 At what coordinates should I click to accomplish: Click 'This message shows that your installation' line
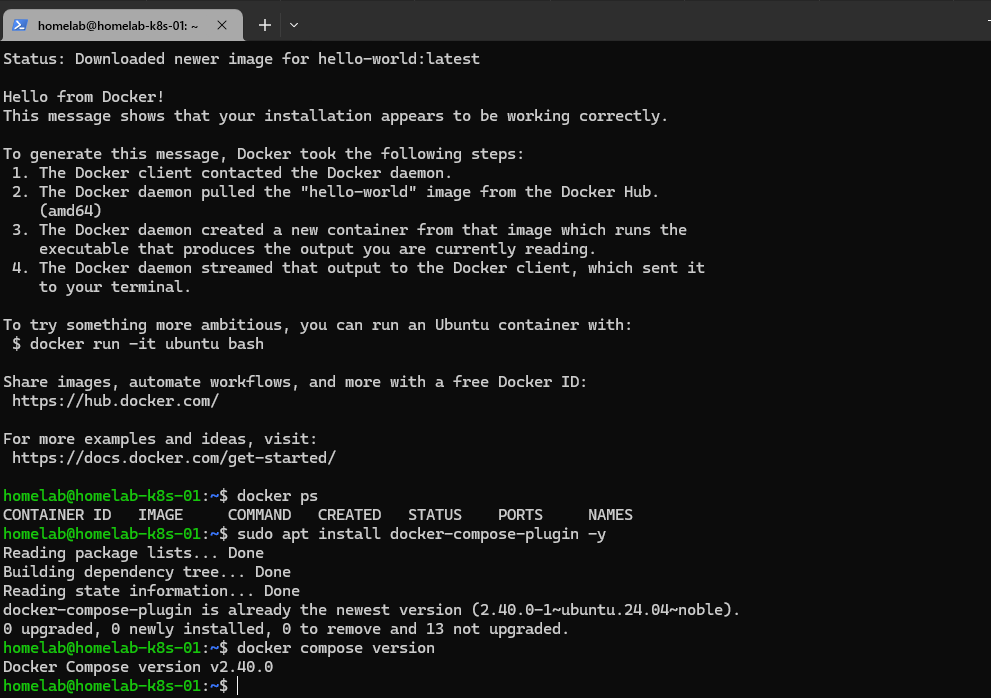coord(336,116)
